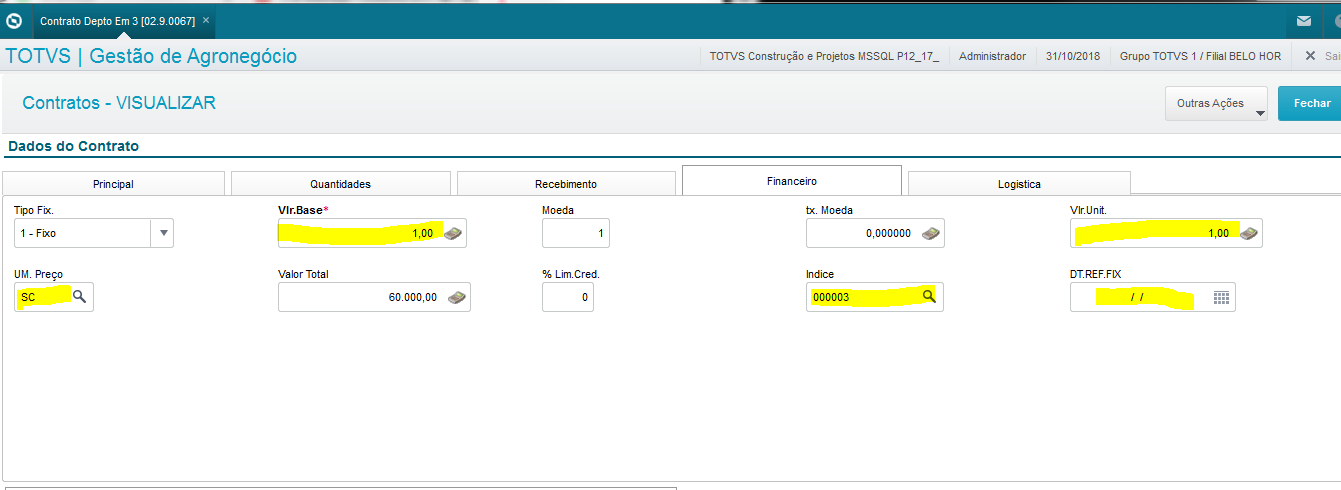Switch to the Recebimento tab

pos(566,184)
